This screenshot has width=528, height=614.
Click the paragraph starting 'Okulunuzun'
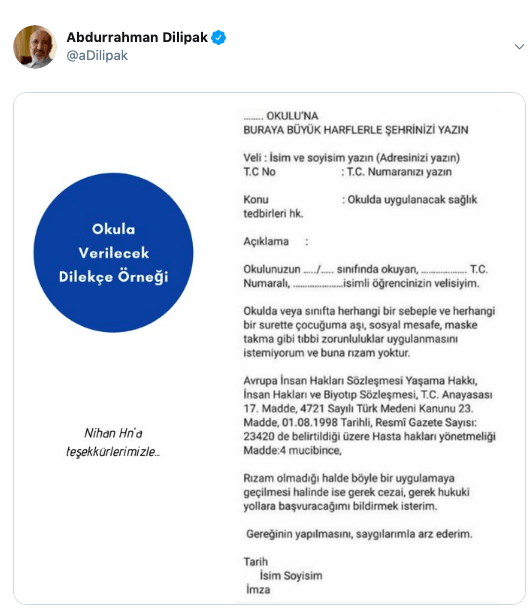pos(365,276)
